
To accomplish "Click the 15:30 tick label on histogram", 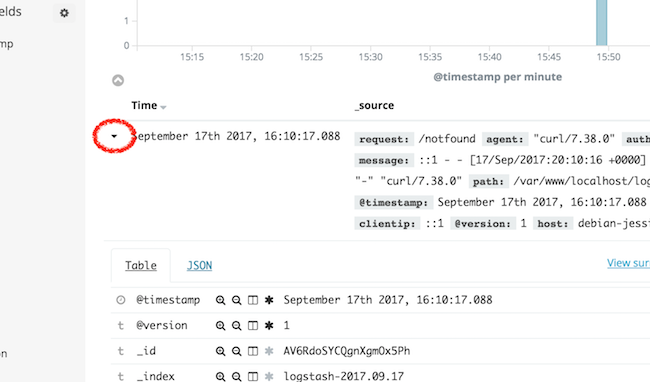I will point(371,57).
